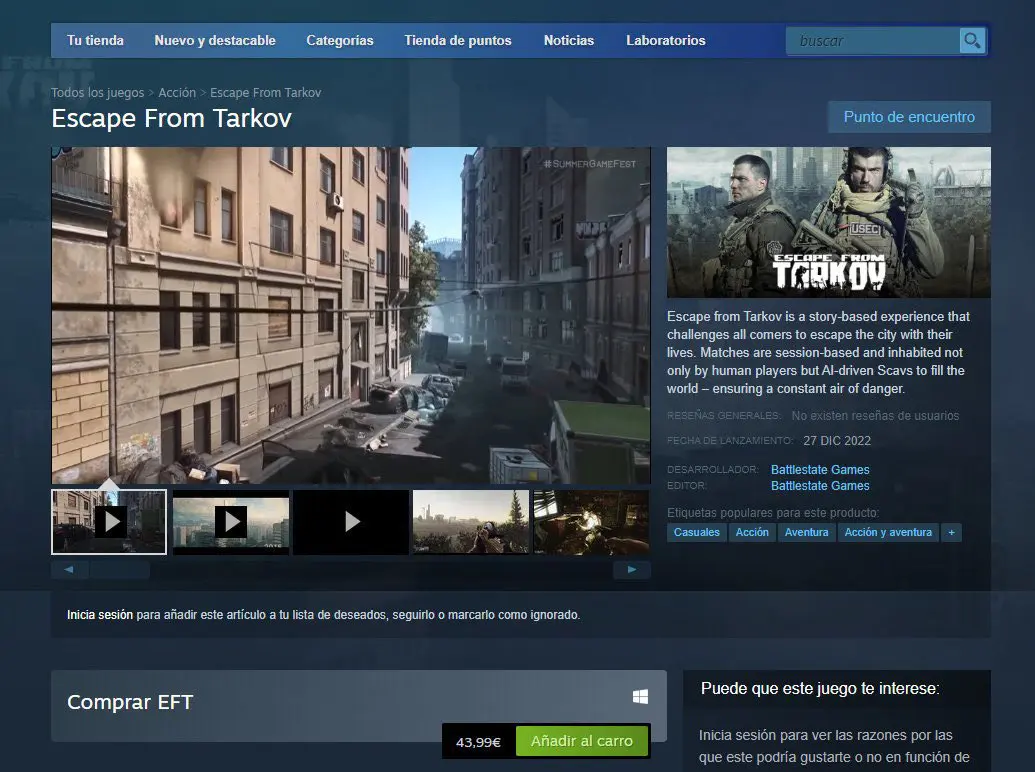
Task: Open the Laboratorios menu
Action: click(666, 40)
